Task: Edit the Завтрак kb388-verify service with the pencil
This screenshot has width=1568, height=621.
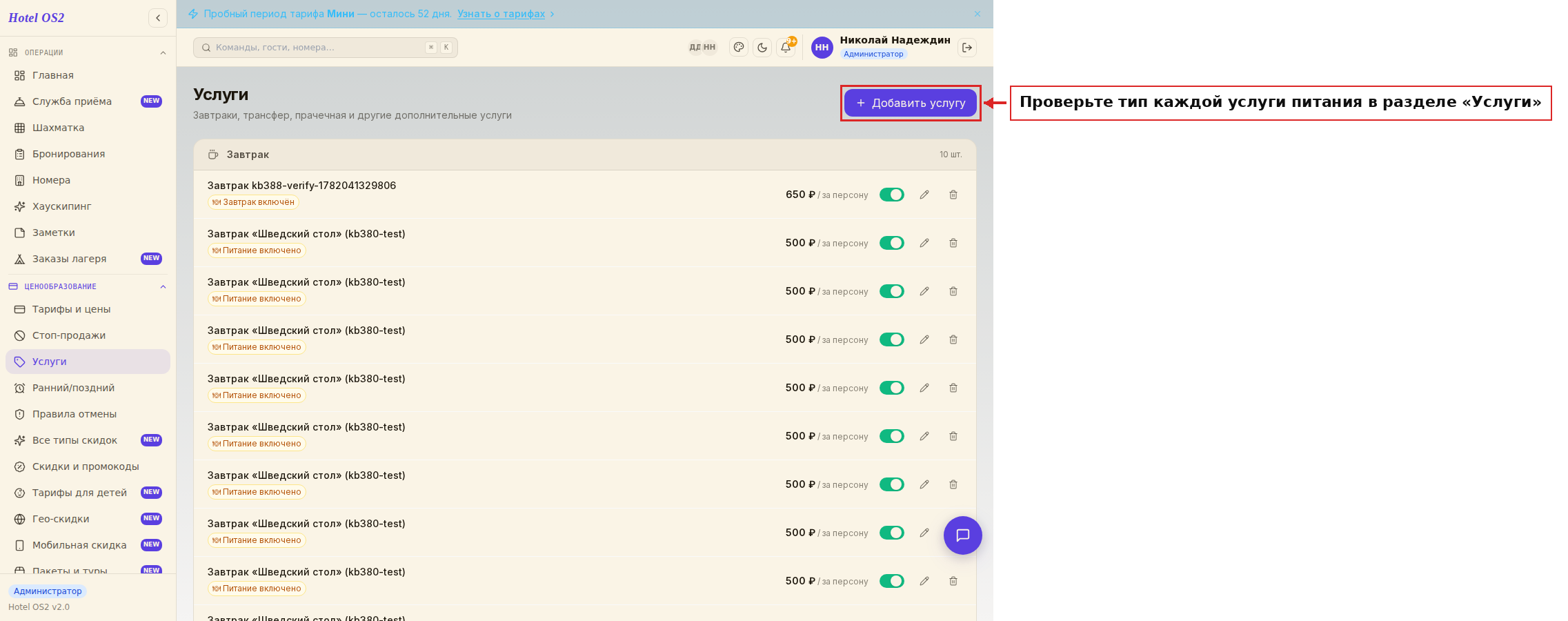Action: click(924, 195)
